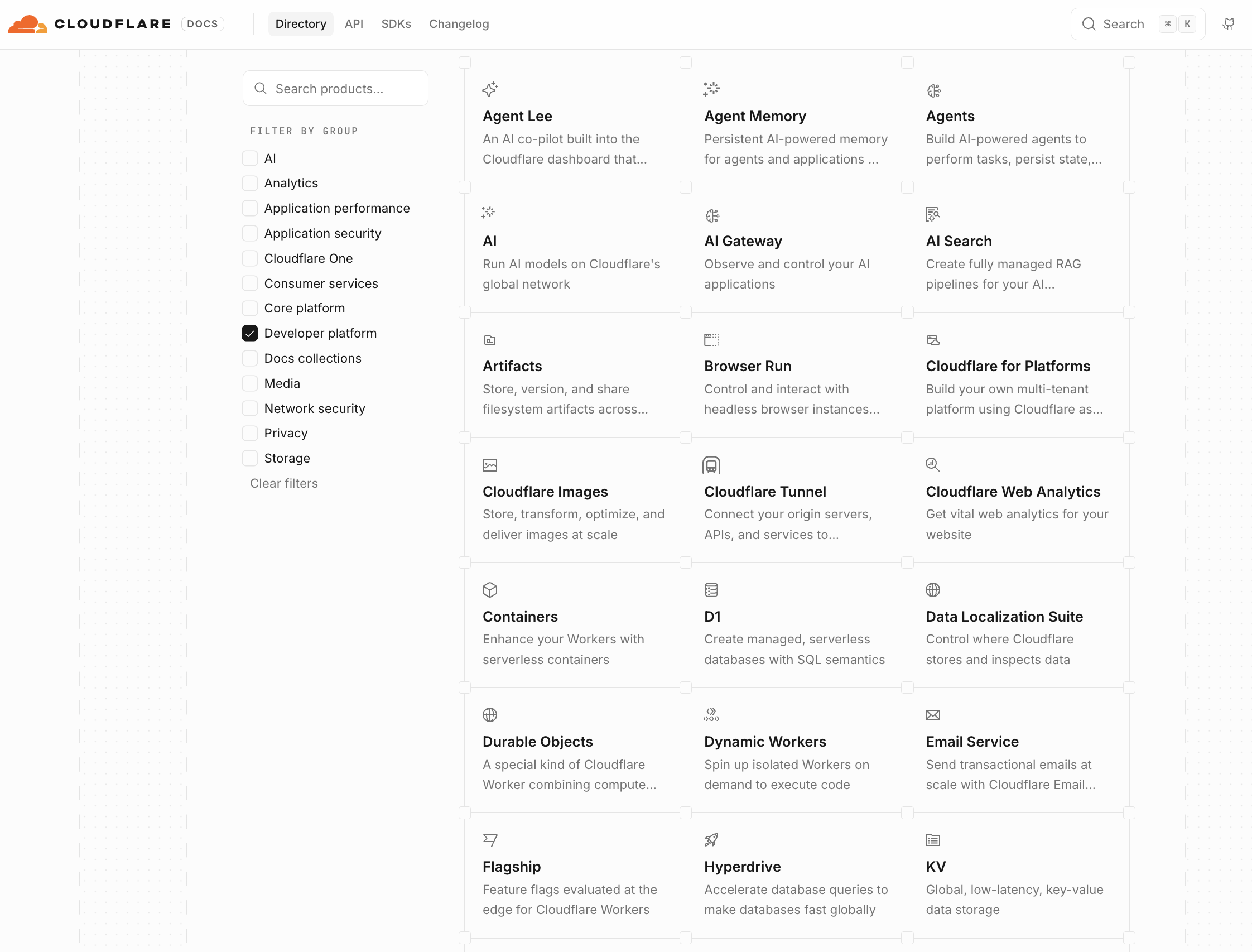
Task: Select the Application security checkbox
Action: [x=250, y=233]
